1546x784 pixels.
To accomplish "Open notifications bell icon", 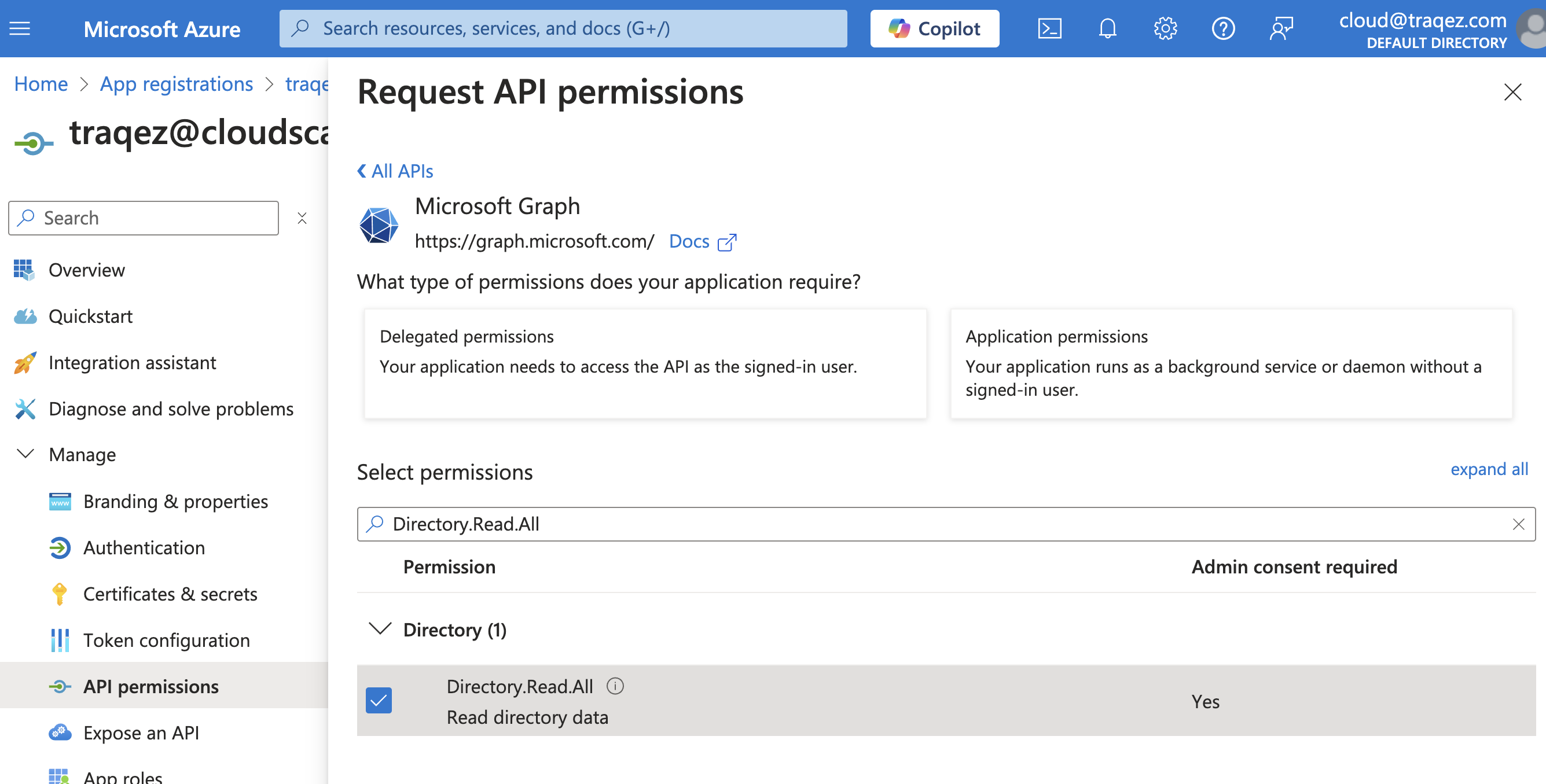I will 1107,28.
